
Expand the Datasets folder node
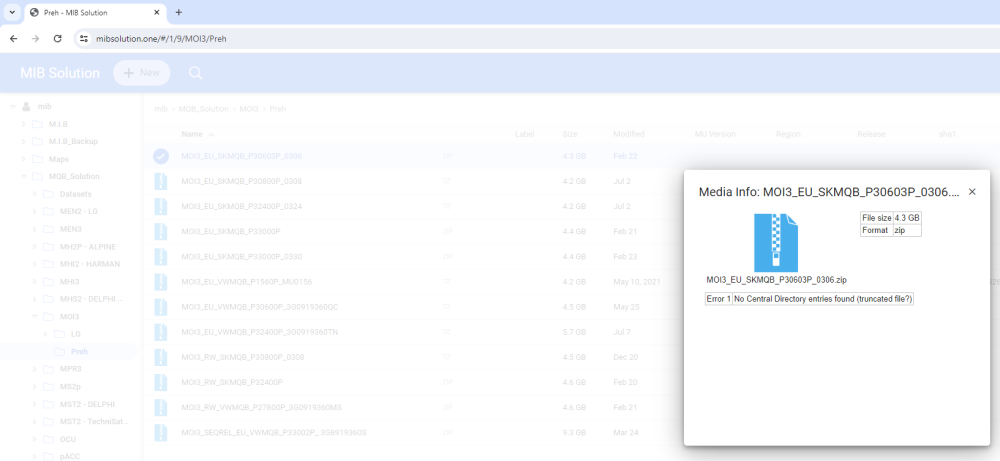tap(35, 194)
